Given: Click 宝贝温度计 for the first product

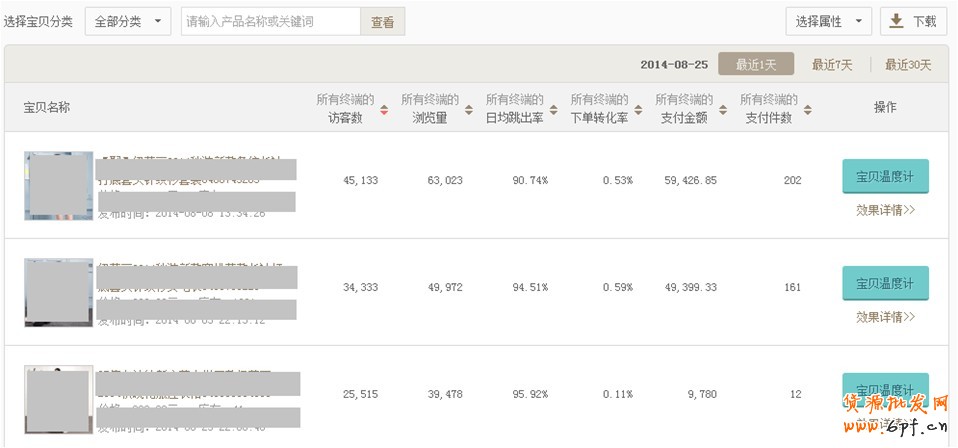Looking at the screenshot, I should (x=885, y=177).
